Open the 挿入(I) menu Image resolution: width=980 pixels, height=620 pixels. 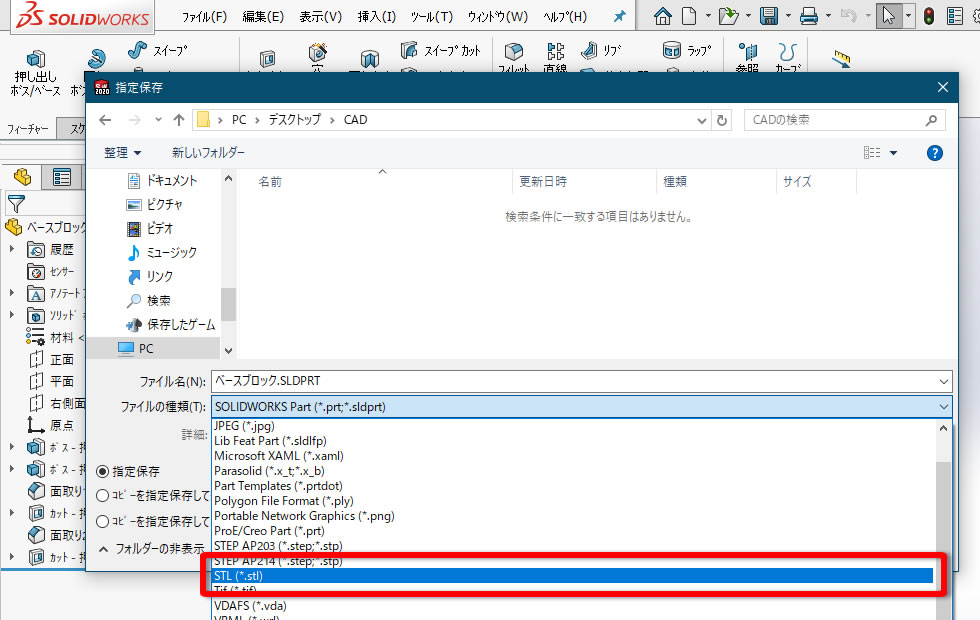[376, 17]
